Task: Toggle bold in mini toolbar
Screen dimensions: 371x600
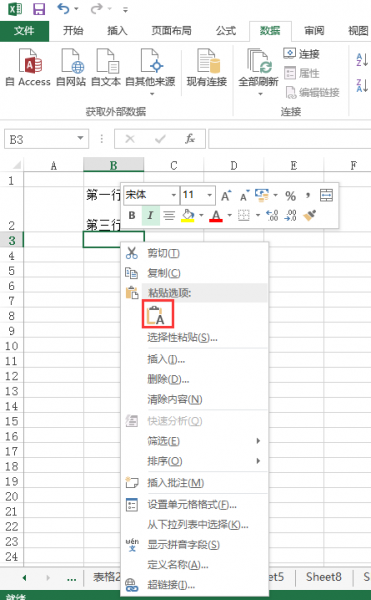Action: coord(132,215)
